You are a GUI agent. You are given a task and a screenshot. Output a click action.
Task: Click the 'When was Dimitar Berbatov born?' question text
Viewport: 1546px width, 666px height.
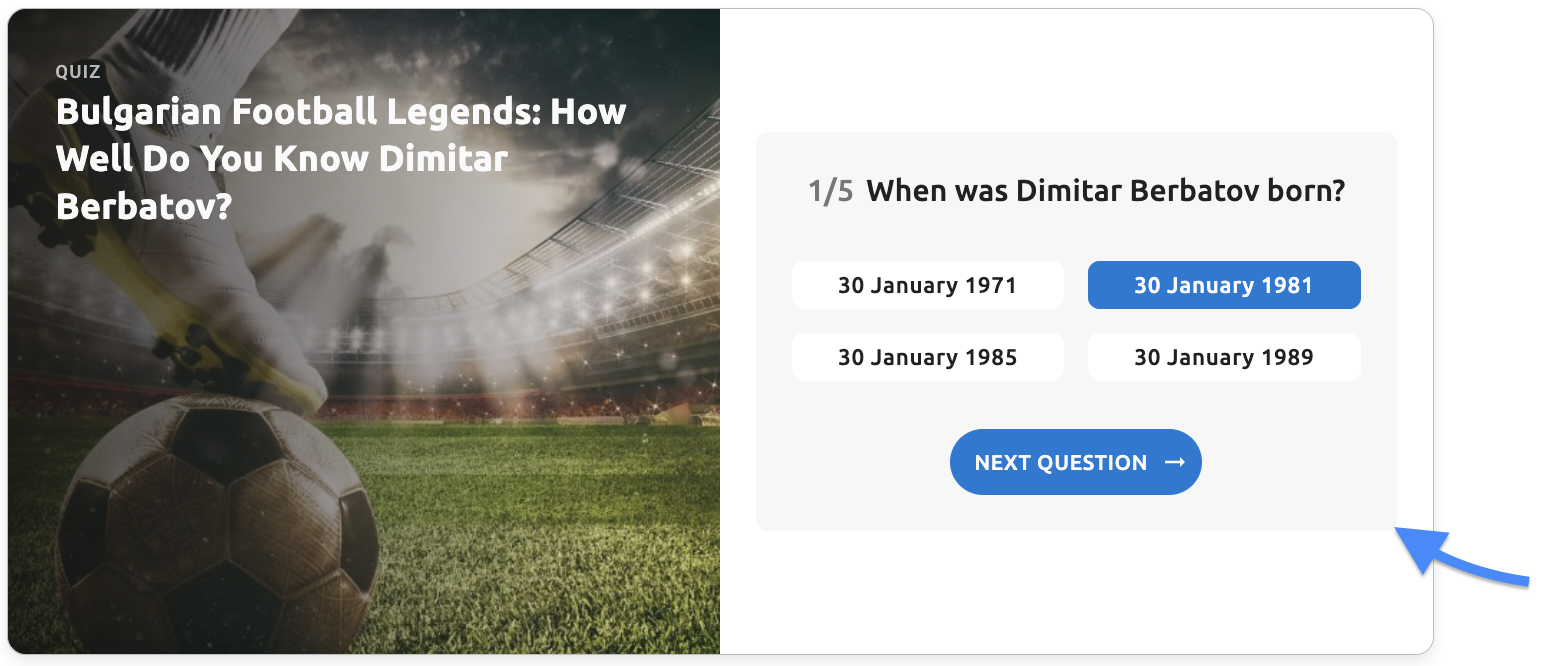pos(1105,190)
